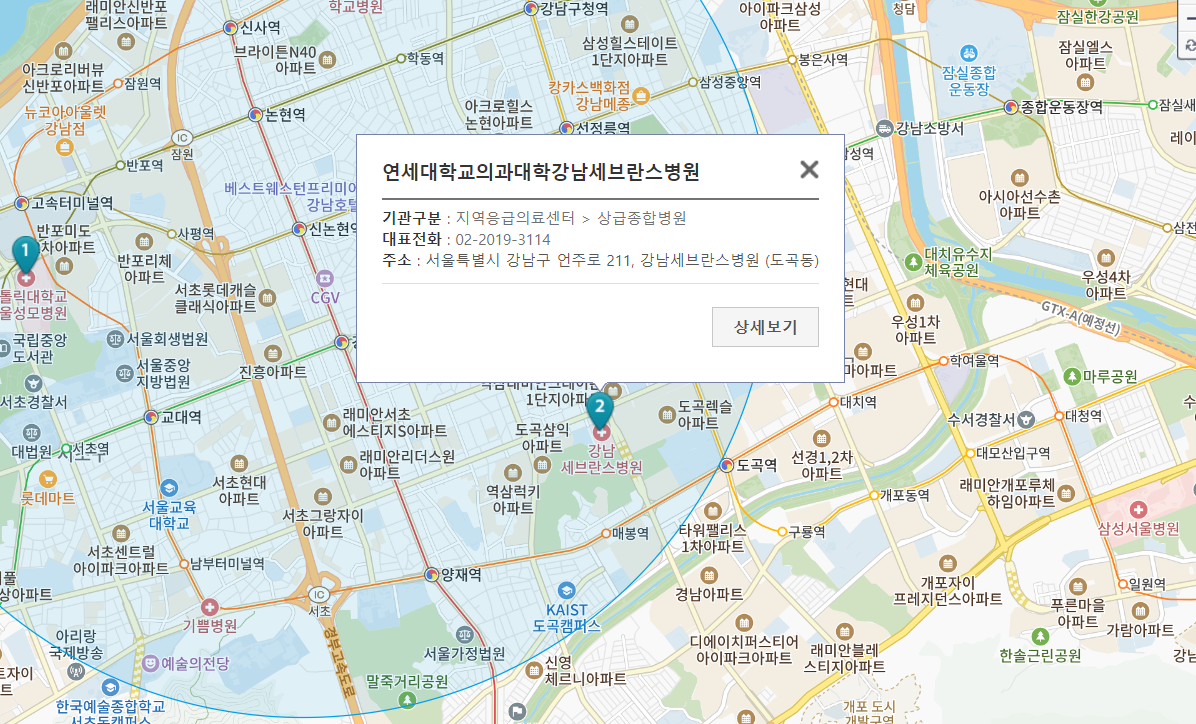The image size is (1196, 724).
Task: Click the 캉카스백화점 강남메종 store icon
Action: click(641, 96)
